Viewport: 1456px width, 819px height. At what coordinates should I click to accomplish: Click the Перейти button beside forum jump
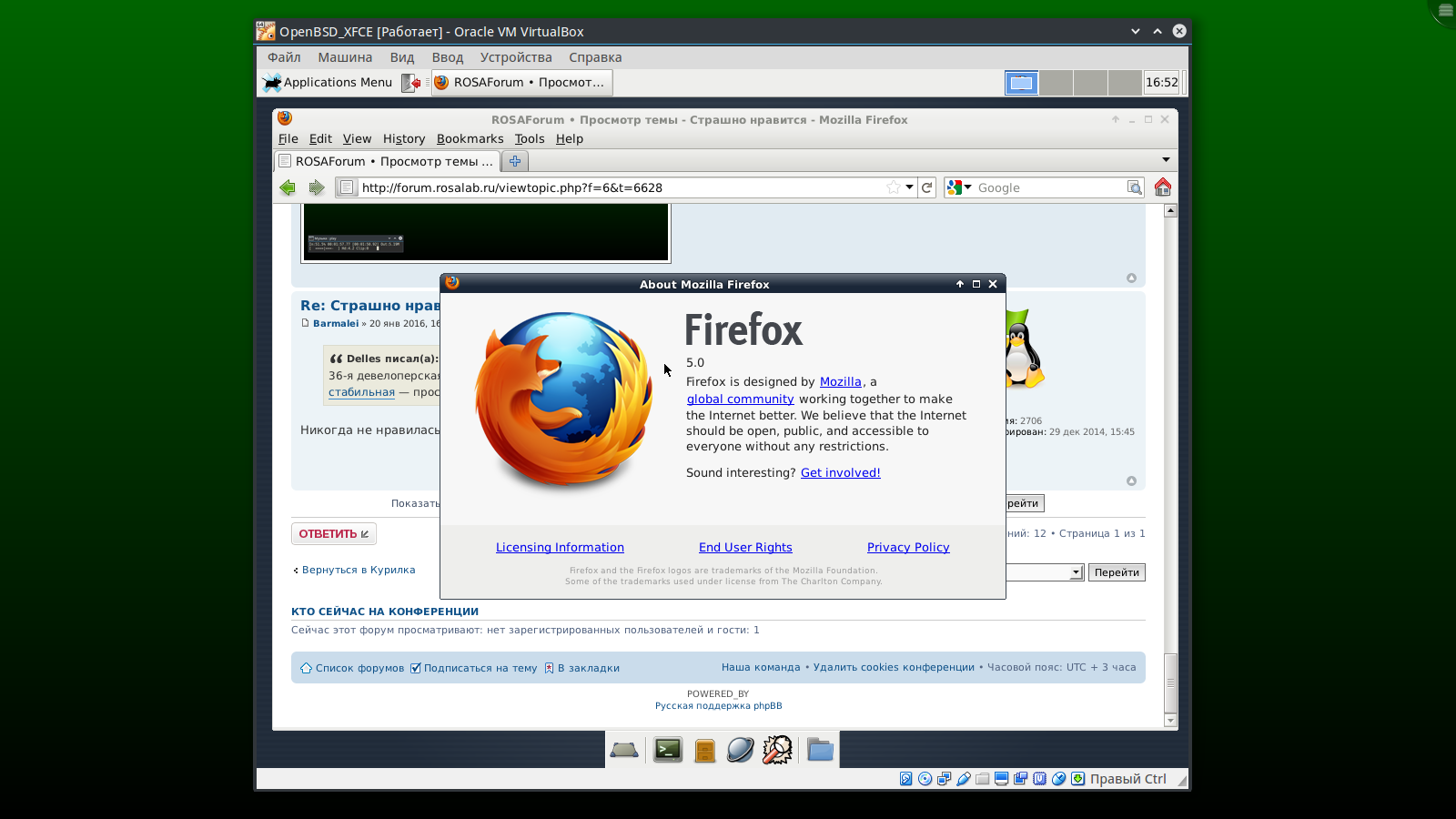pyautogui.click(x=1117, y=572)
